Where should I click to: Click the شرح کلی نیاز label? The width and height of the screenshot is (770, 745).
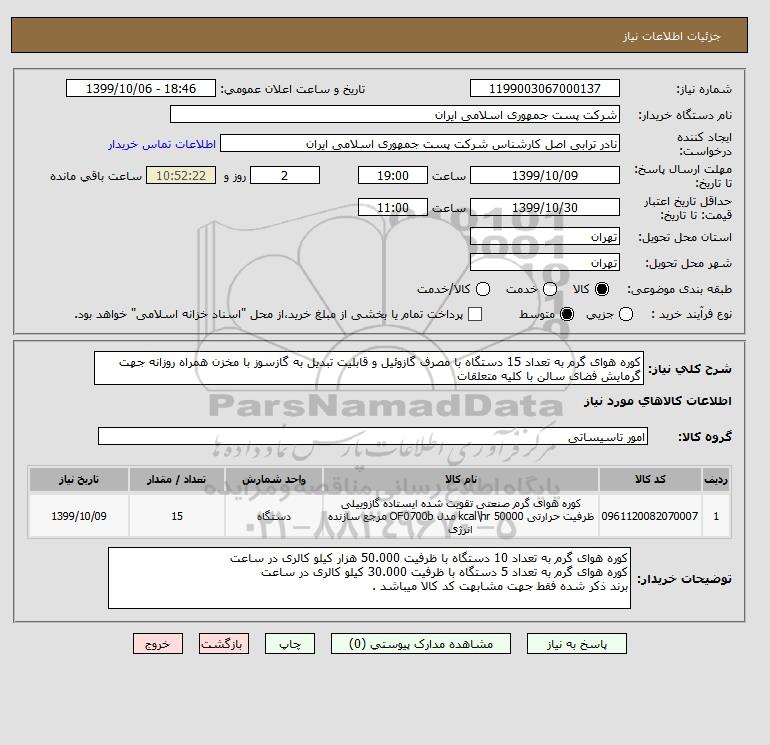[690, 369]
